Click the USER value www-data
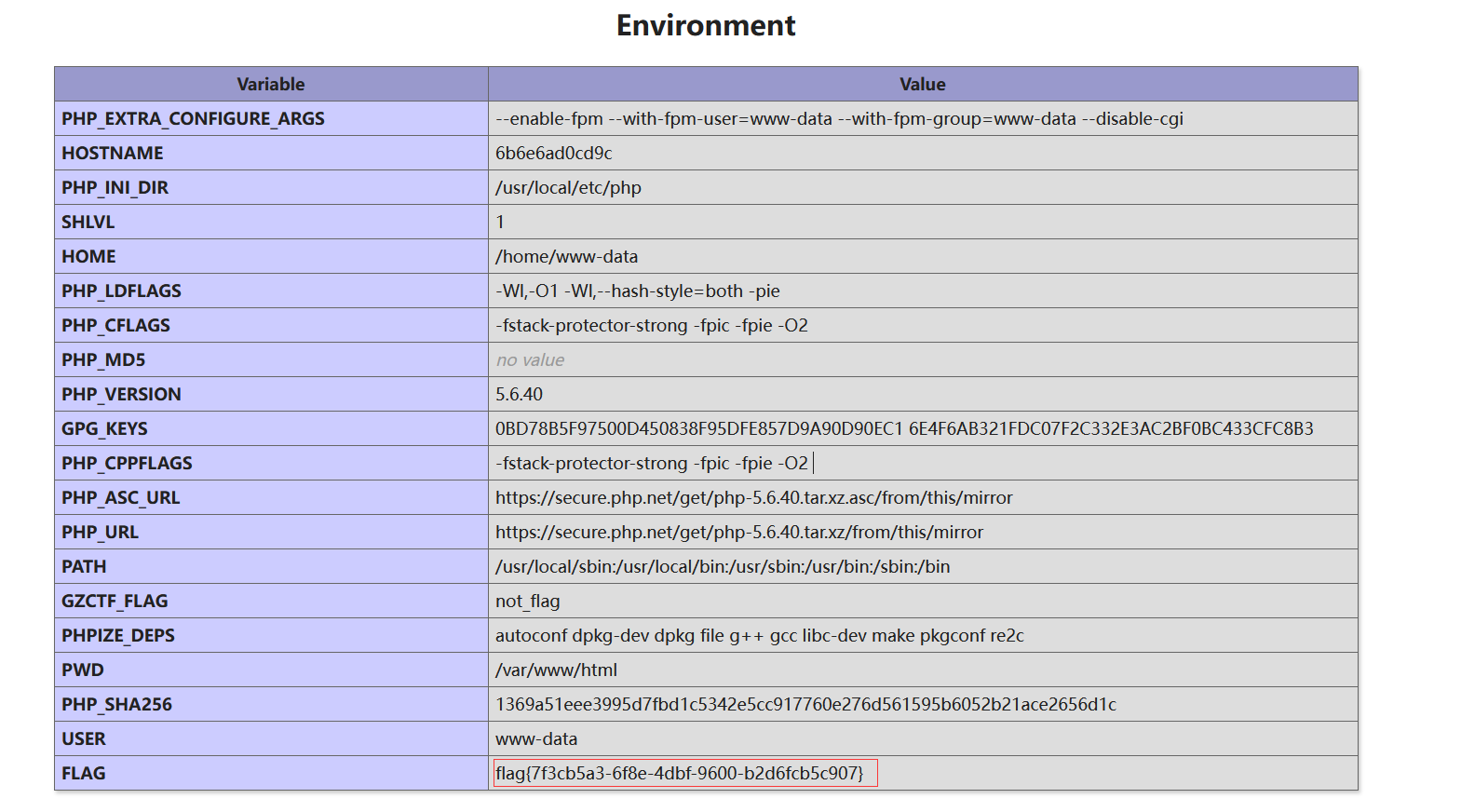1461x812 pixels. 536,739
